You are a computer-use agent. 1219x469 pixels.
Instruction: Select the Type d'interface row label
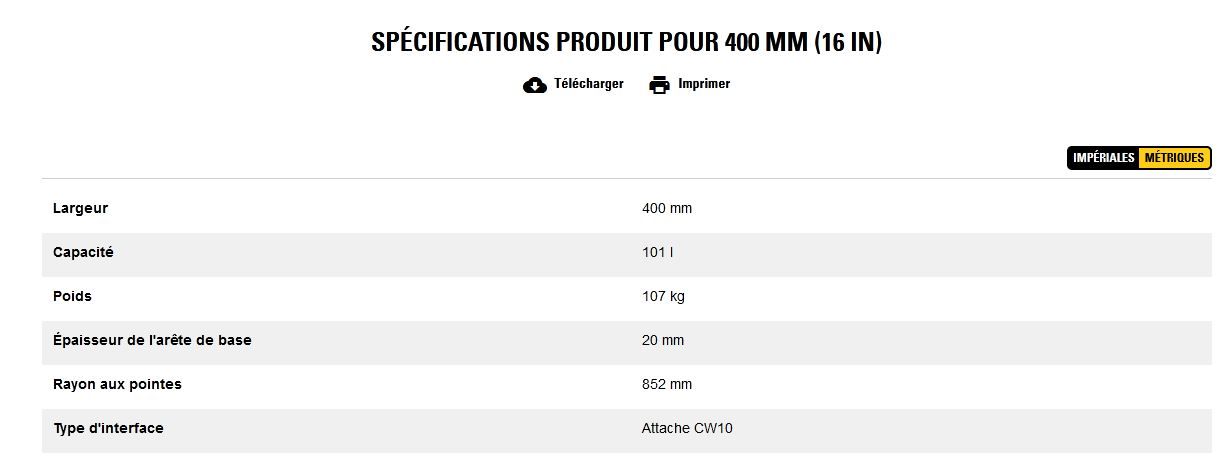[108, 428]
